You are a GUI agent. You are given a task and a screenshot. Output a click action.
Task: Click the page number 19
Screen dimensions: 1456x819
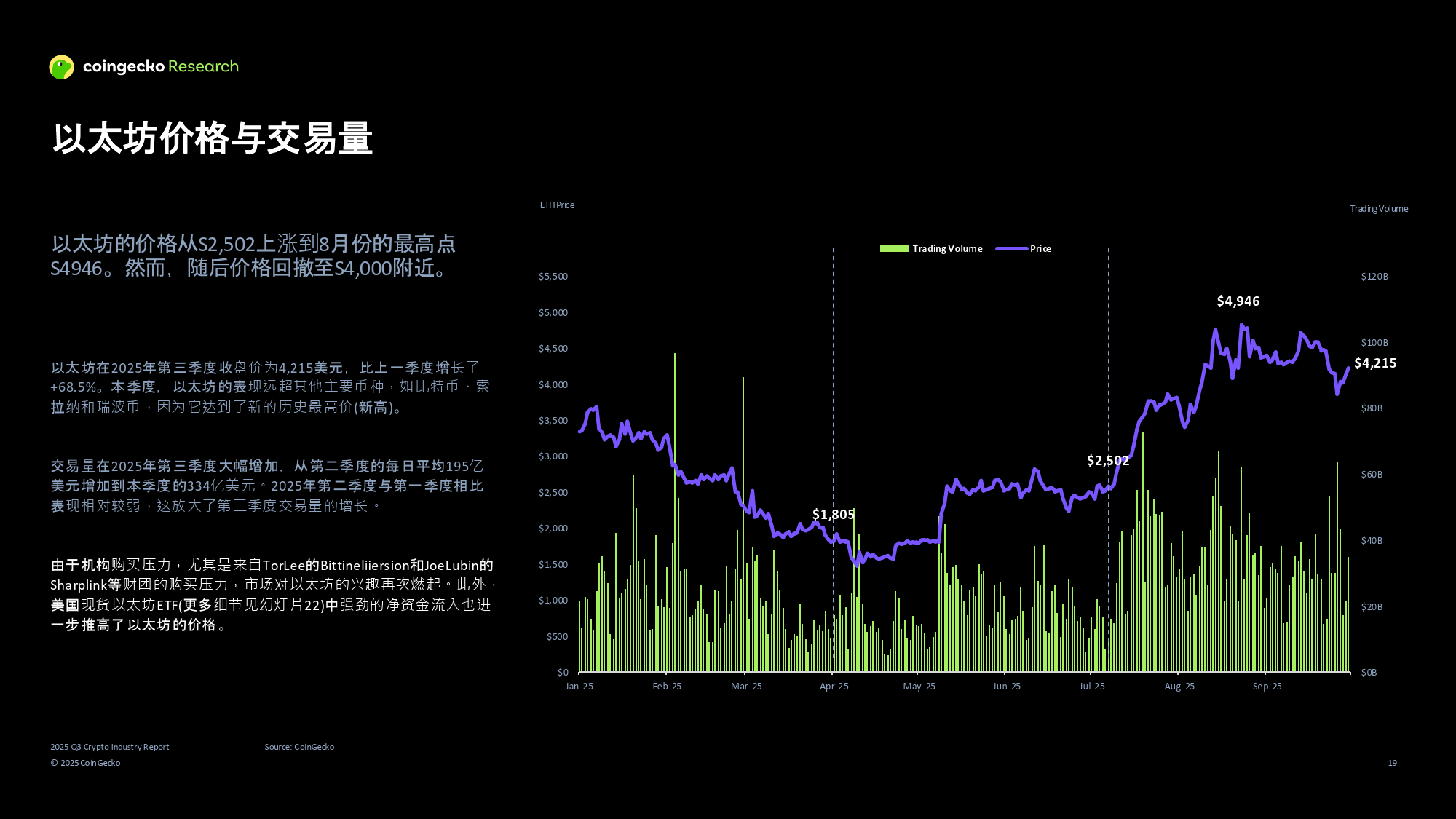pyautogui.click(x=1392, y=763)
